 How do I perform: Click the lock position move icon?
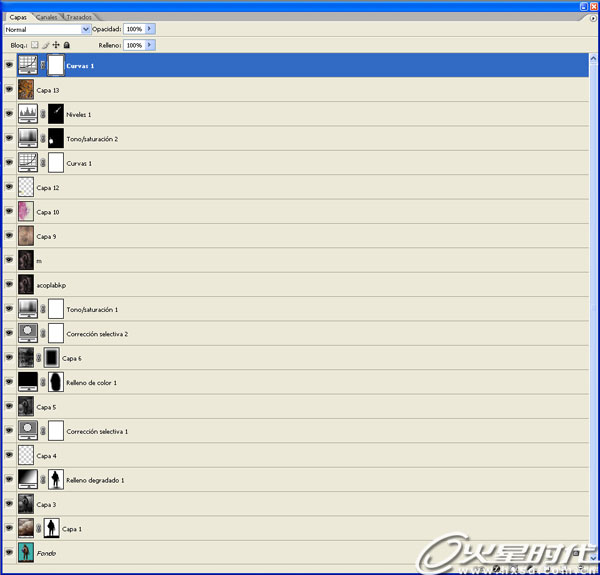click(56, 45)
